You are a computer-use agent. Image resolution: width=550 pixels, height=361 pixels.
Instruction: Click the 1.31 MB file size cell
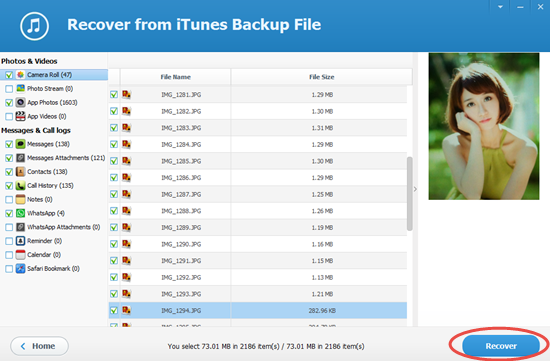click(322, 128)
